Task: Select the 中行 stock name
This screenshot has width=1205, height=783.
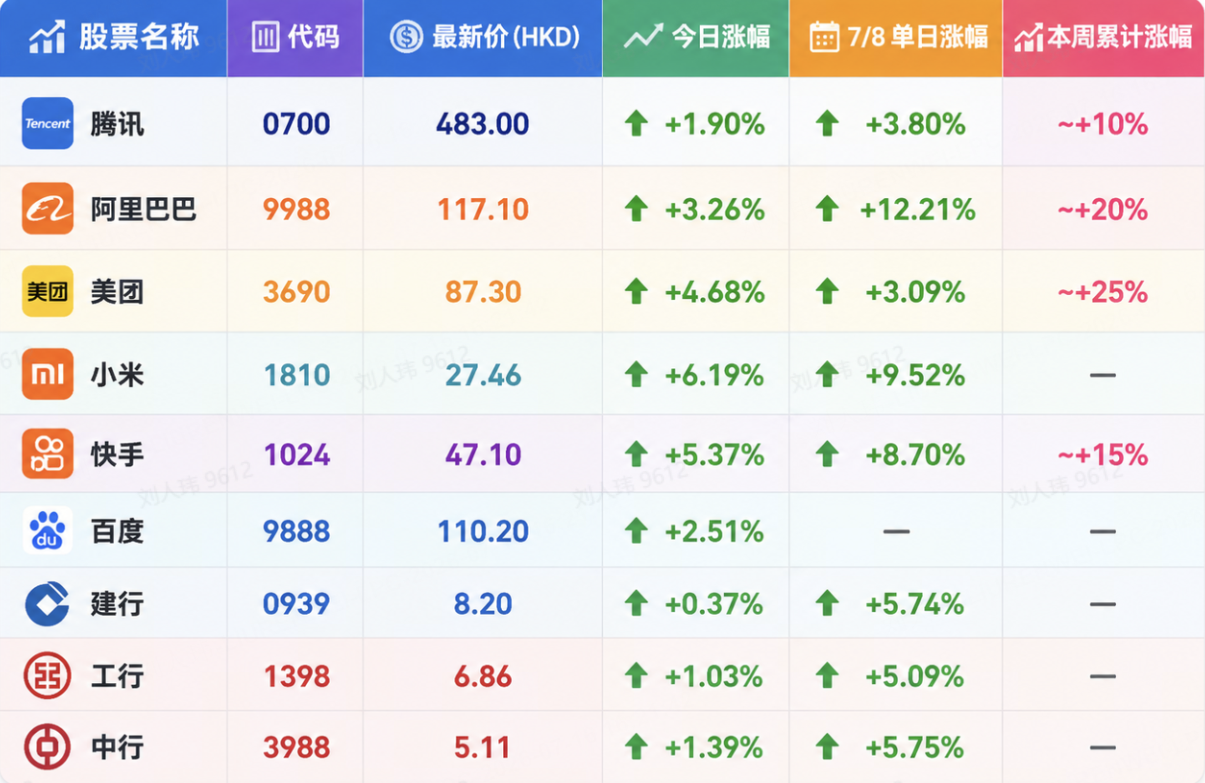Action: coord(117,747)
